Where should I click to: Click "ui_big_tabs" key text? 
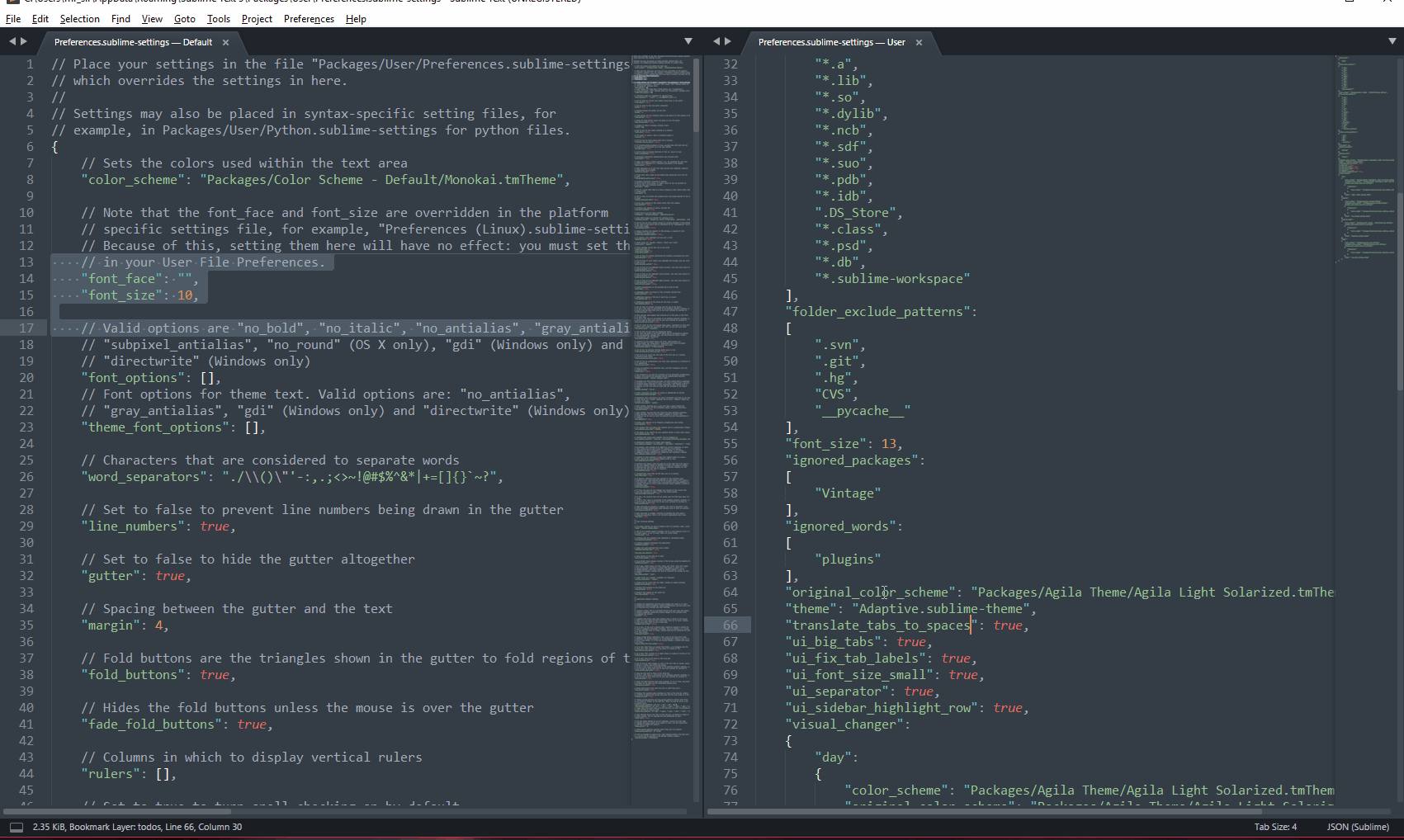(x=833, y=642)
